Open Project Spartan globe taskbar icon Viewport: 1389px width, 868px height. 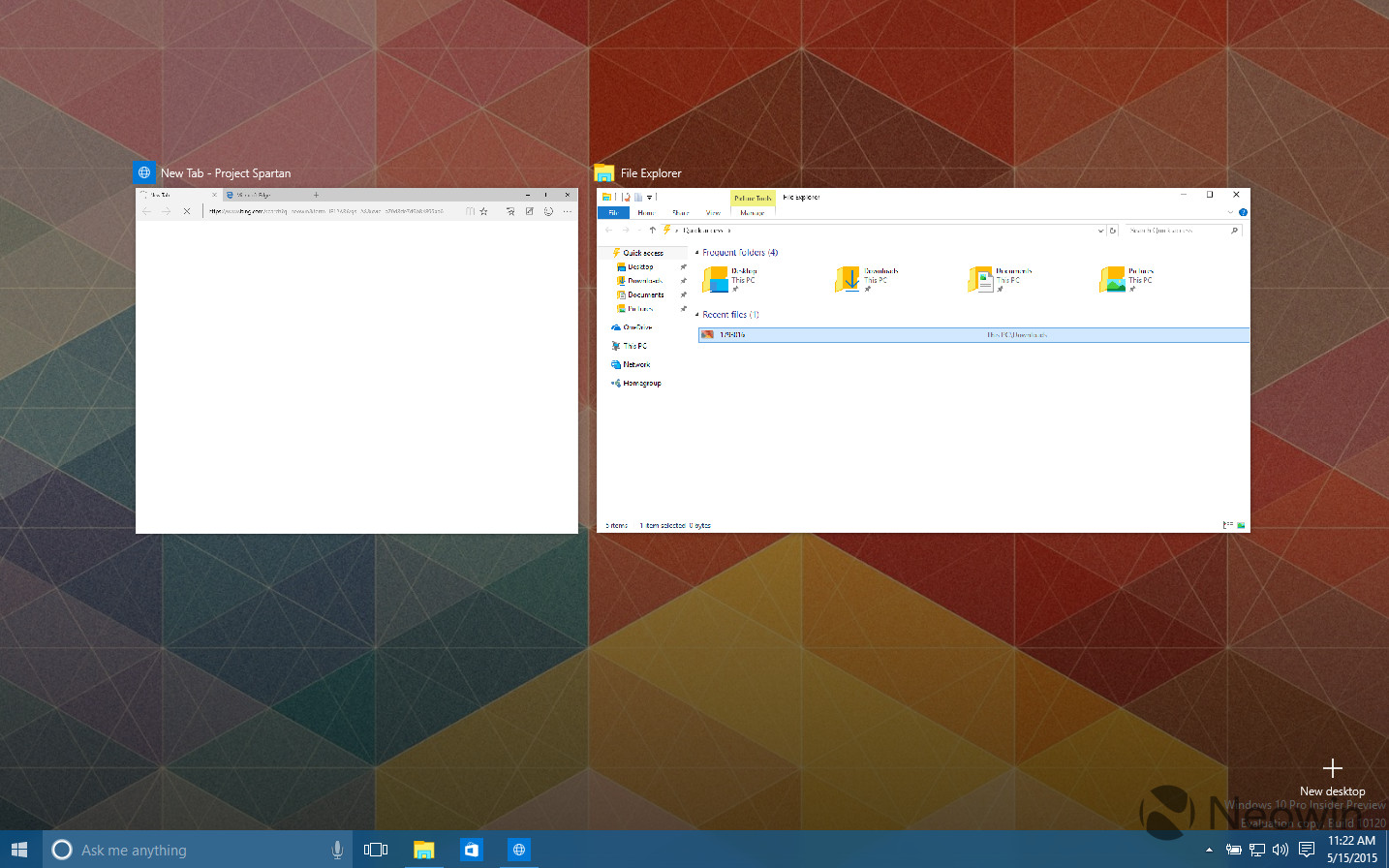point(518,850)
